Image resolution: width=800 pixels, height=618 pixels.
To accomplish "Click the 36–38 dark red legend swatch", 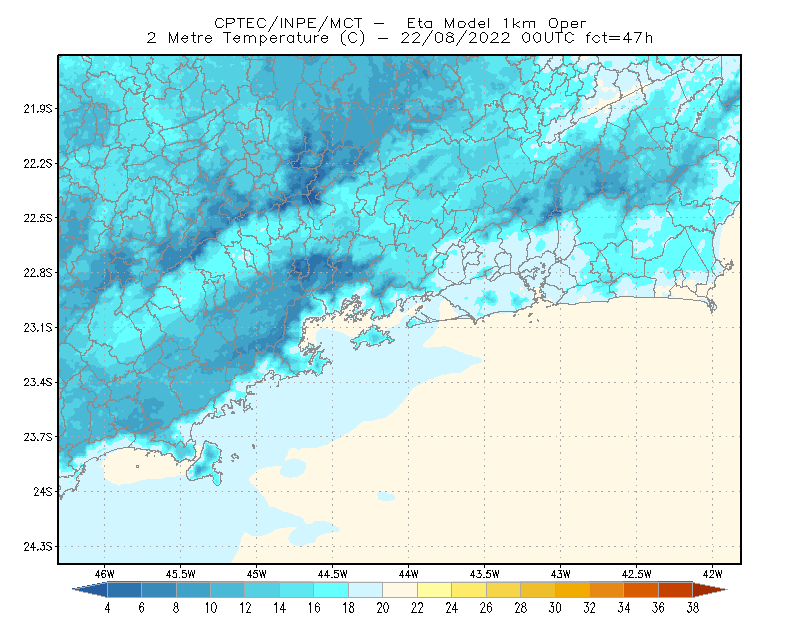I will click(x=676, y=590).
